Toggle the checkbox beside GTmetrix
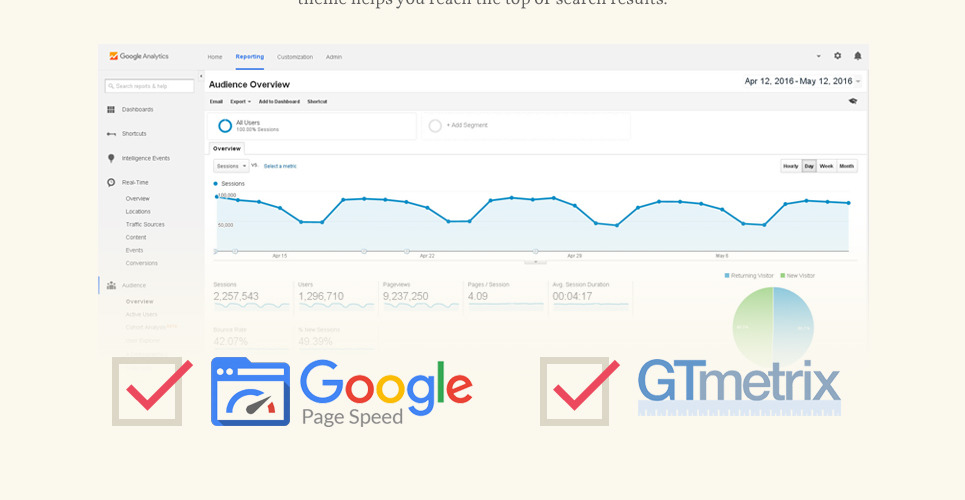Screen dimensions: 965x500 coord(575,391)
